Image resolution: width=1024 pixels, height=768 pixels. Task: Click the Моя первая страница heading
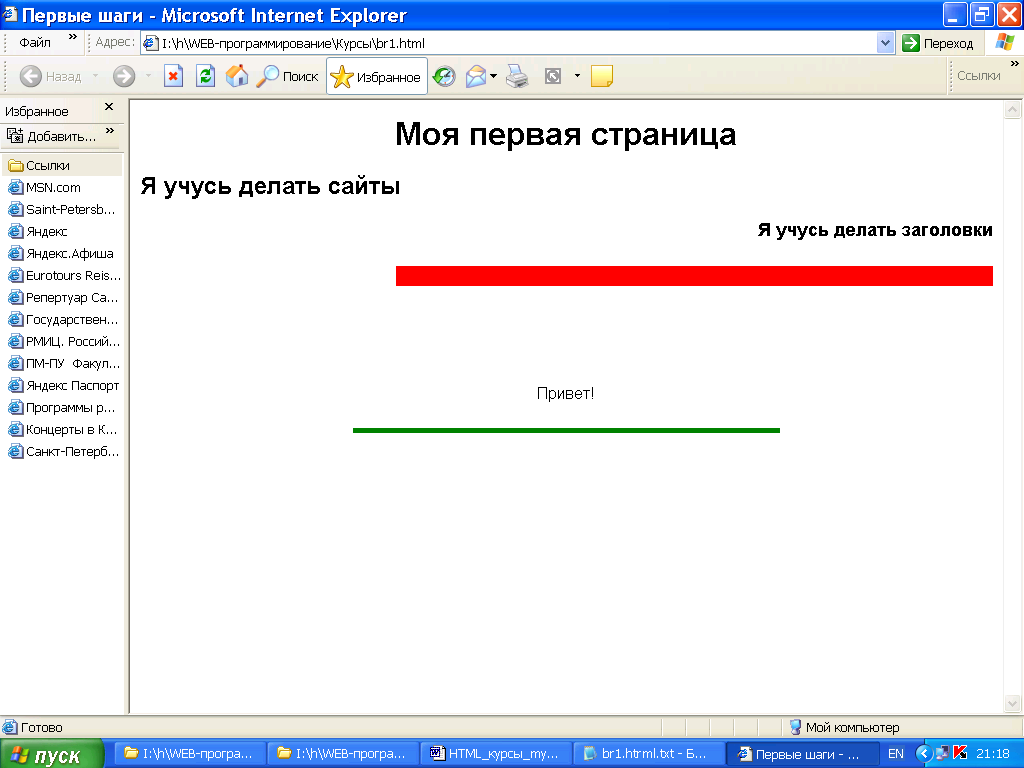566,135
